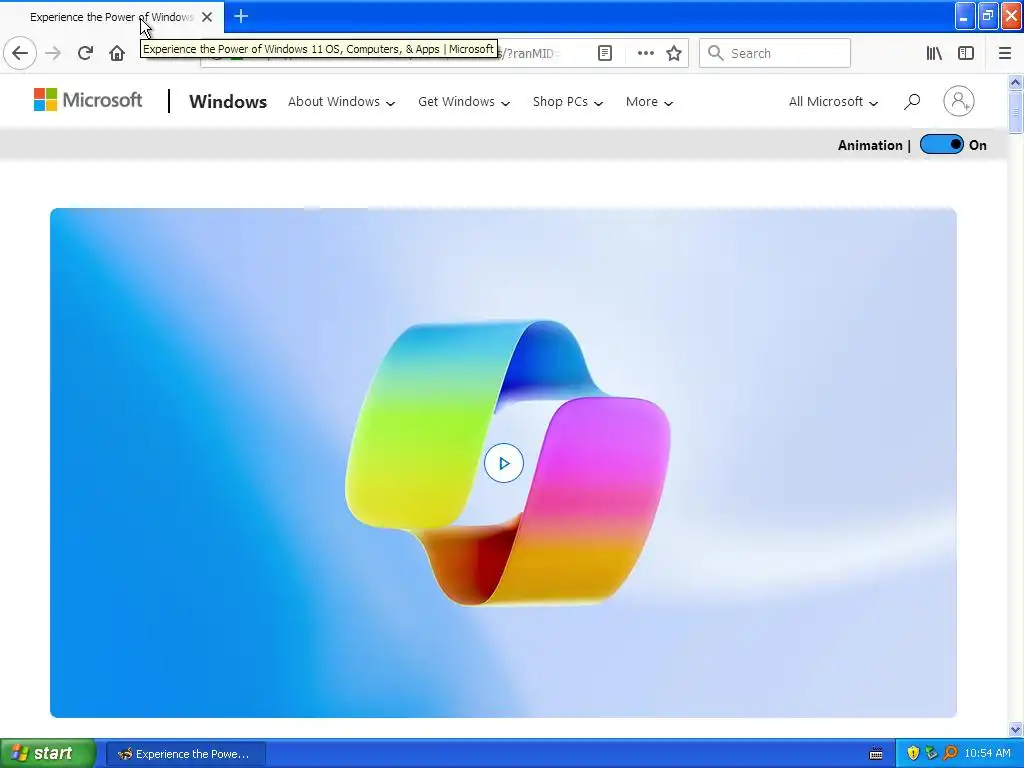This screenshot has height=768, width=1024.
Task: Open the on-screen keyboard tray icon
Action: (876, 754)
